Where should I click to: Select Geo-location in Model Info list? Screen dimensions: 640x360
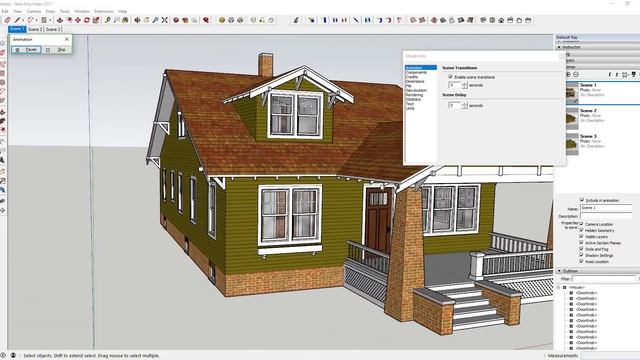416,90
